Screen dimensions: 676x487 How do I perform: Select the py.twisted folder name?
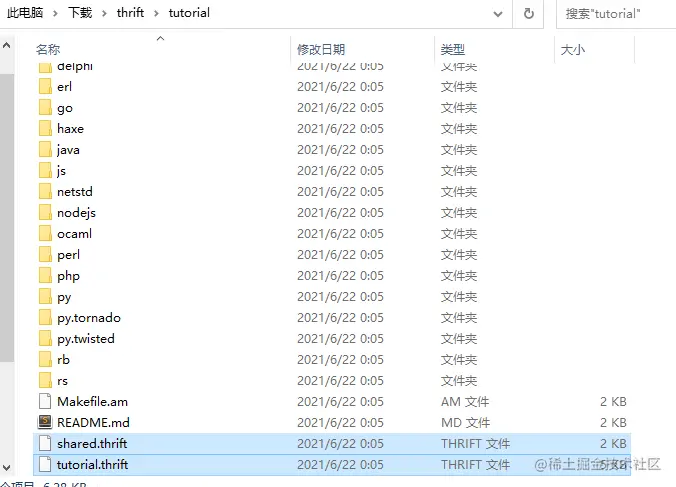(x=86, y=339)
